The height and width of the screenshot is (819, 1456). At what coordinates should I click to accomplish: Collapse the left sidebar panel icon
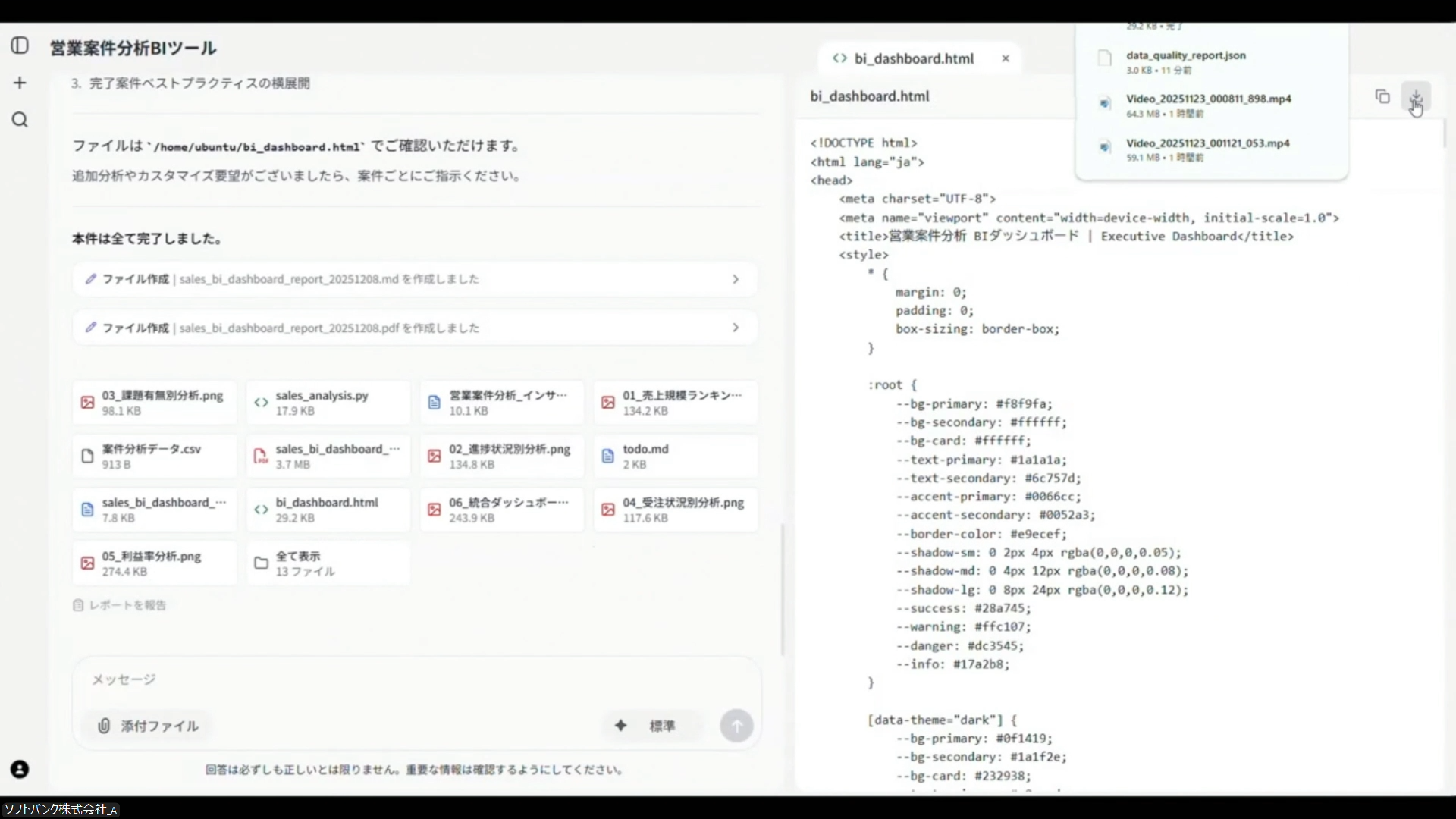click(x=20, y=45)
